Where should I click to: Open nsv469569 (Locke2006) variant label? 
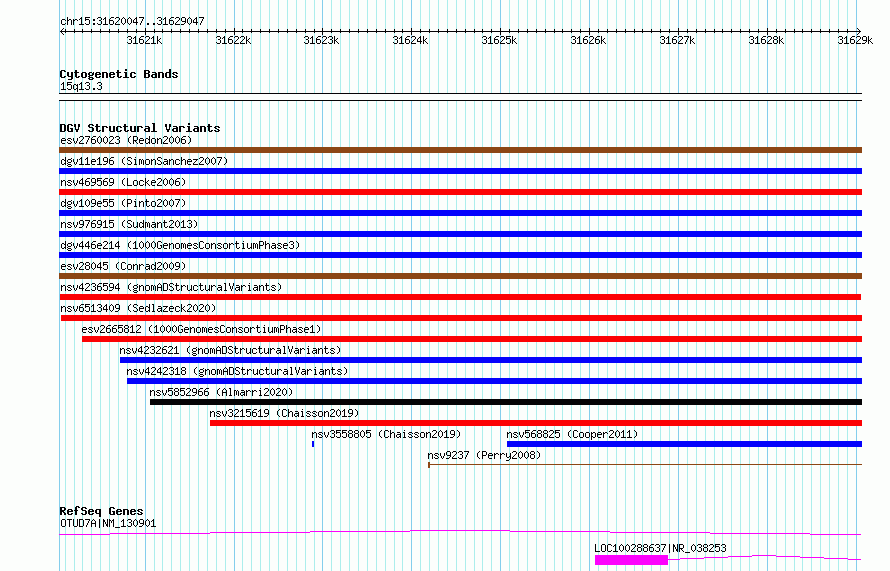(123, 182)
